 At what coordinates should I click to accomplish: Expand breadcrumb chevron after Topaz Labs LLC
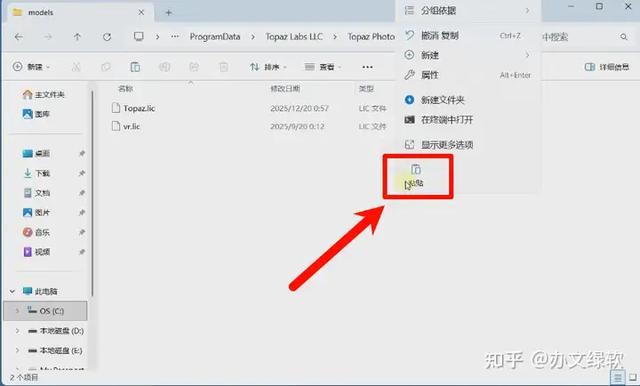click(x=335, y=37)
